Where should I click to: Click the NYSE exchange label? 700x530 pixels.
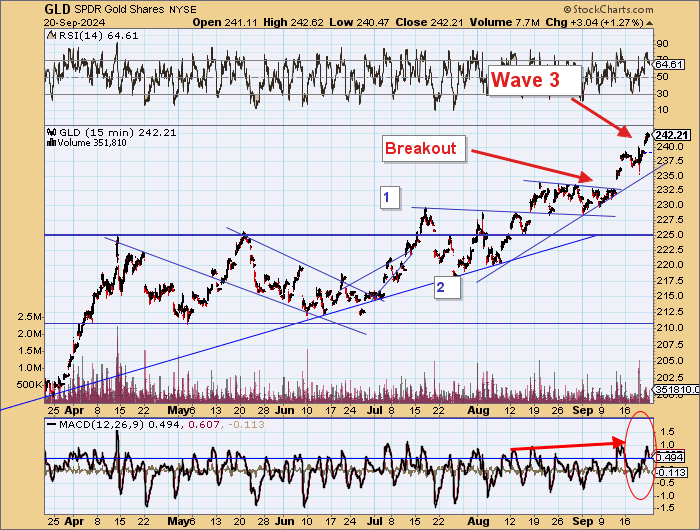[x=184, y=9]
